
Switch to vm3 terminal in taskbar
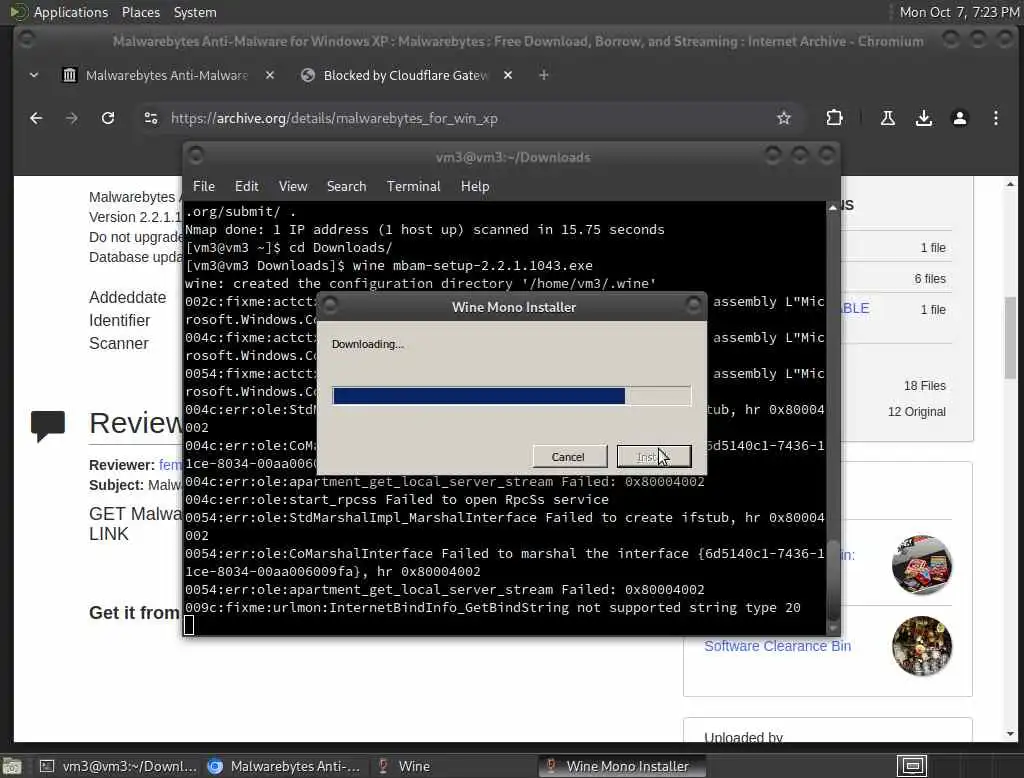[118, 766]
